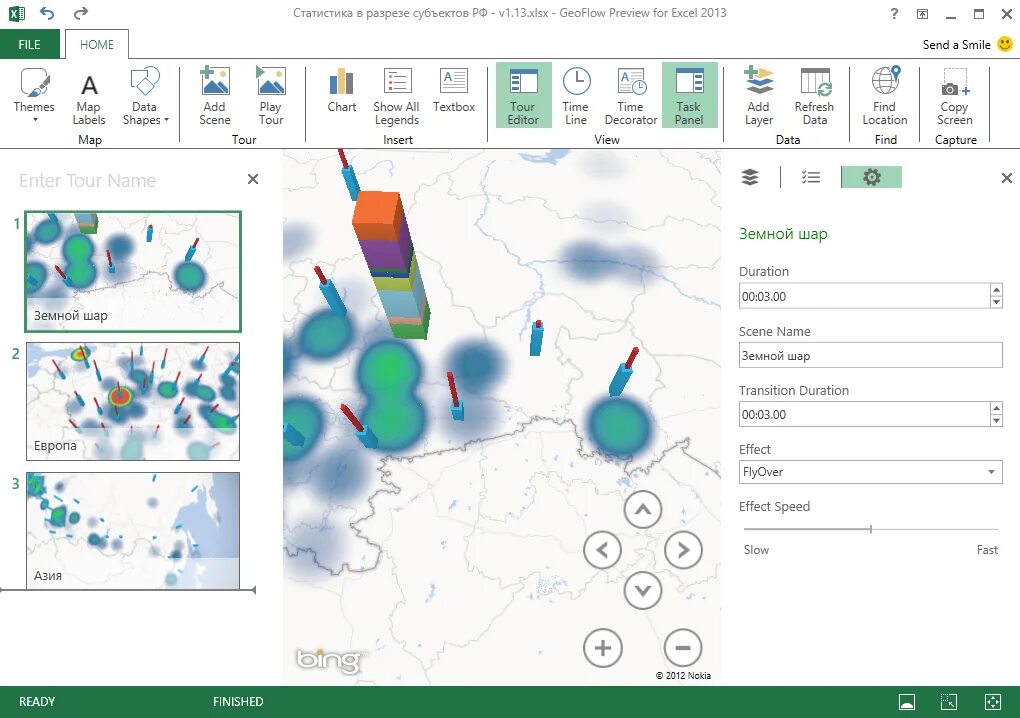Click the Excel application icon
Screen dimensions: 1020x718
17,13
